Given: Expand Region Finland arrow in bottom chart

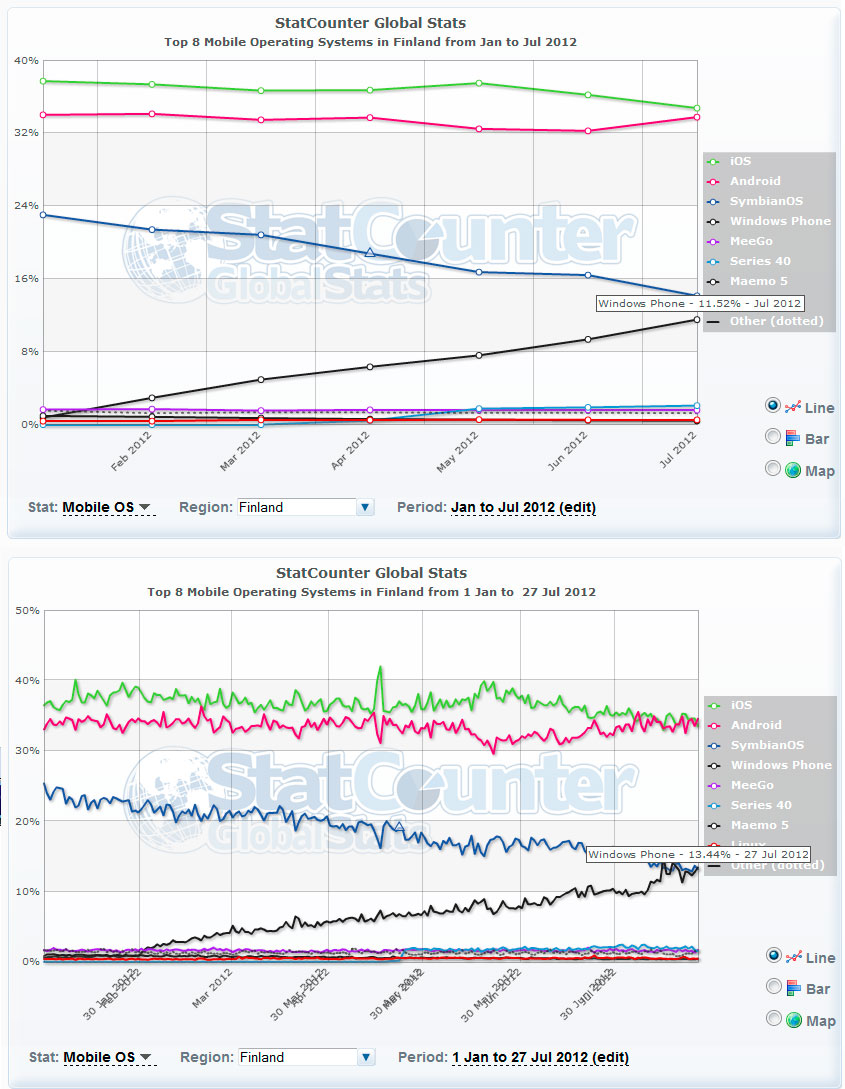Looking at the screenshot, I should pos(366,1057).
